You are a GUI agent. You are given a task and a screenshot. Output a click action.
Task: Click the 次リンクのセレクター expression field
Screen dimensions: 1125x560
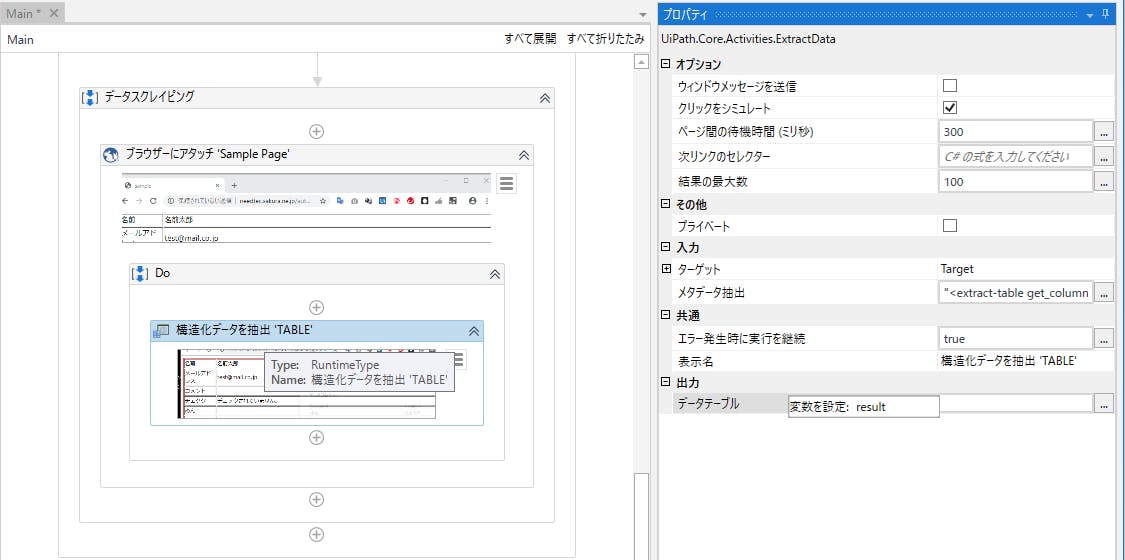pos(1015,156)
